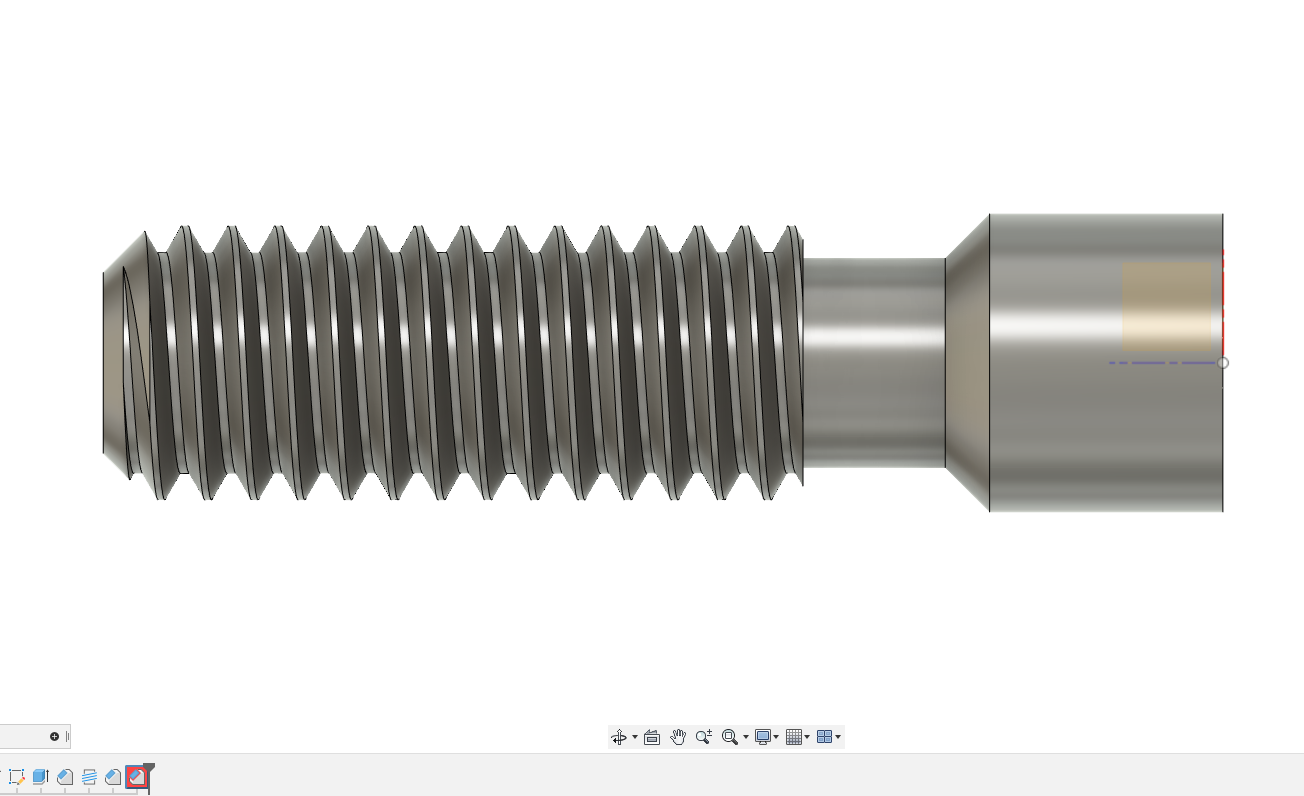Expand the Viewports dropdown arrow
Viewport: 1304px width, 796px height.
click(x=840, y=737)
